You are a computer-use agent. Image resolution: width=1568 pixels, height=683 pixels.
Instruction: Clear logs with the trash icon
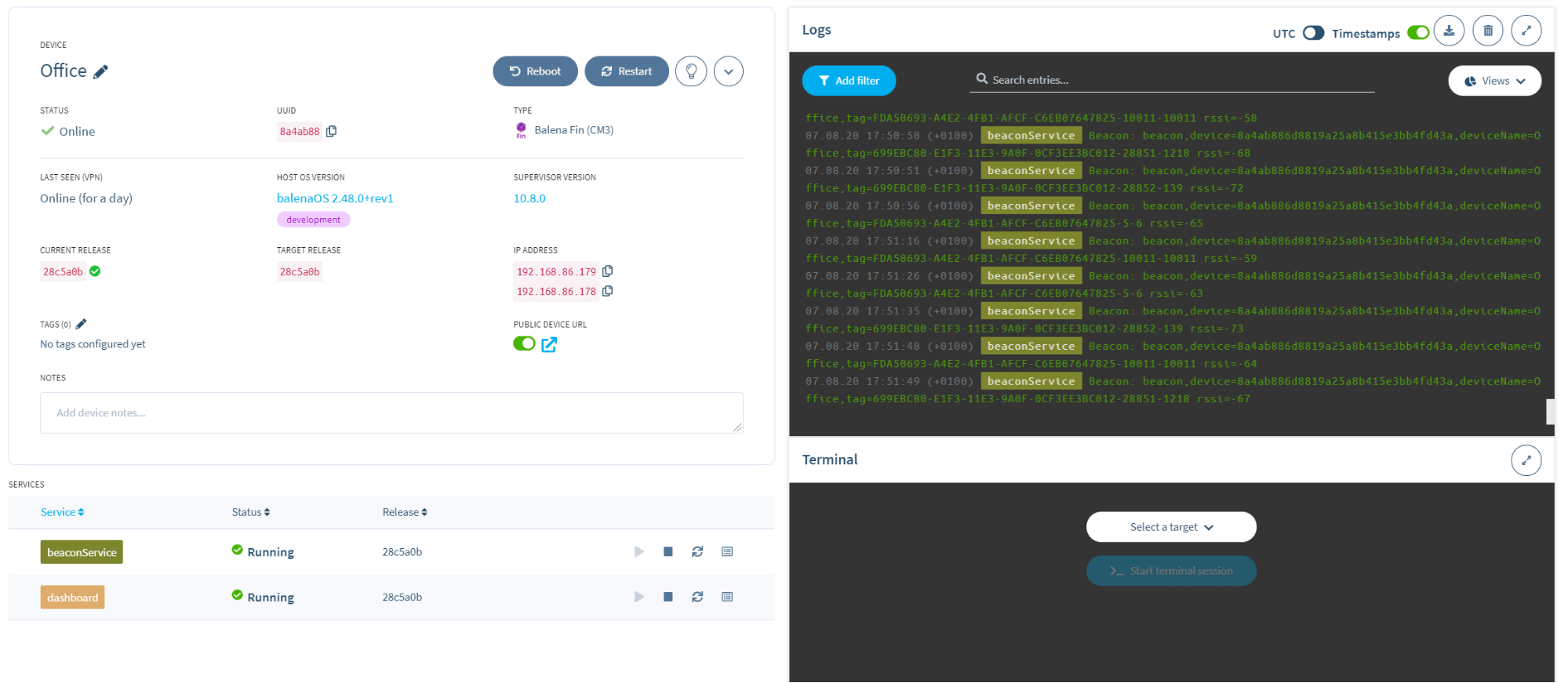coord(1487,31)
